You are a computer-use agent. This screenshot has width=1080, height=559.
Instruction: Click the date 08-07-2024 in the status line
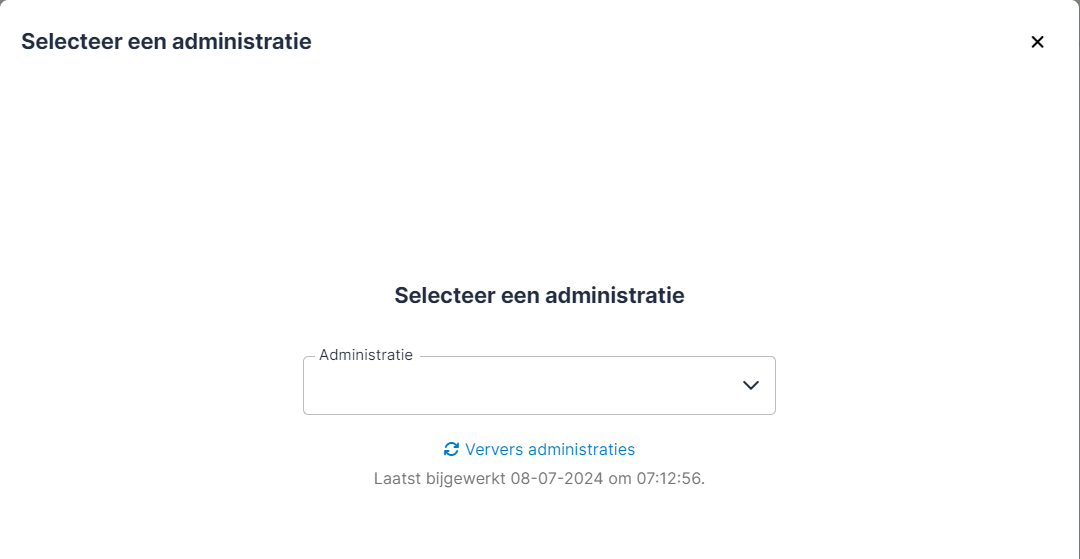pyautogui.click(x=556, y=478)
